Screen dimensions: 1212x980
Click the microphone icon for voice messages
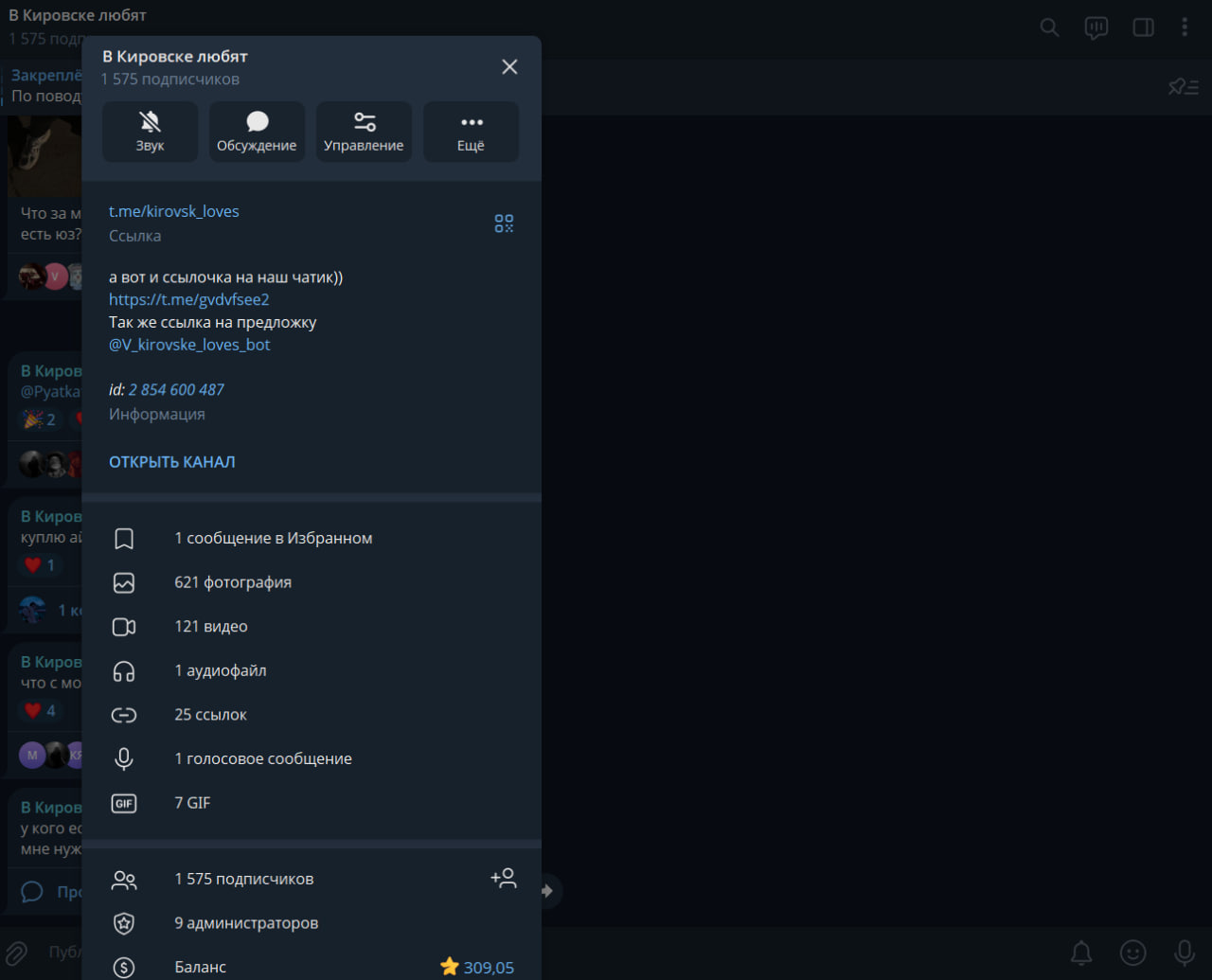(124, 759)
